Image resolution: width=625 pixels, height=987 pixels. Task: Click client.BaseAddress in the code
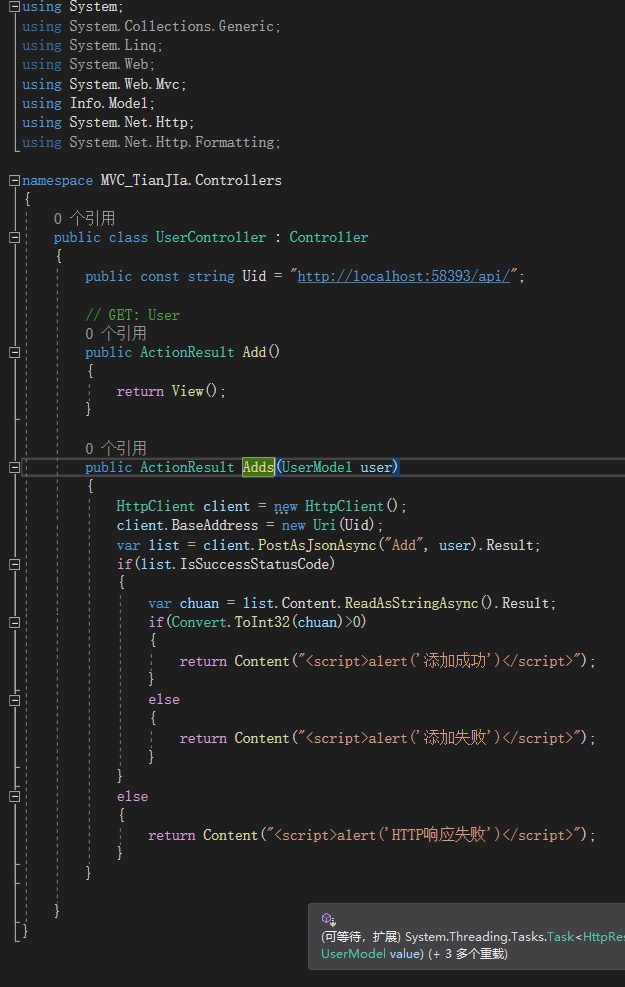pos(187,525)
